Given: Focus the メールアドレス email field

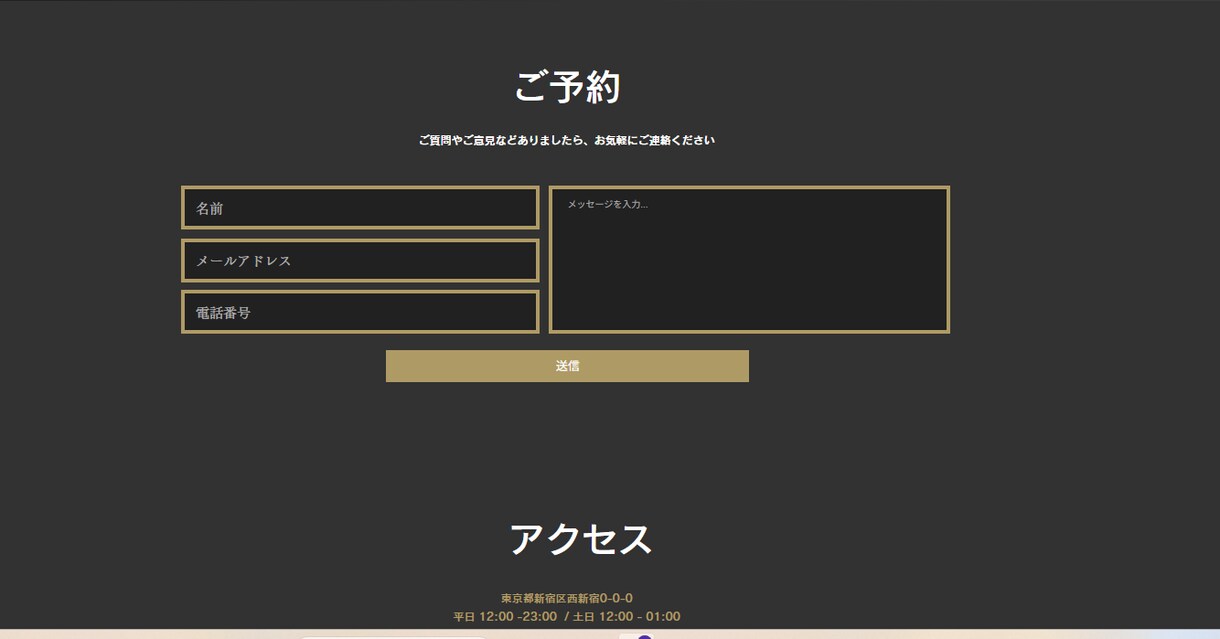Looking at the screenshot, I should [360, 260].
